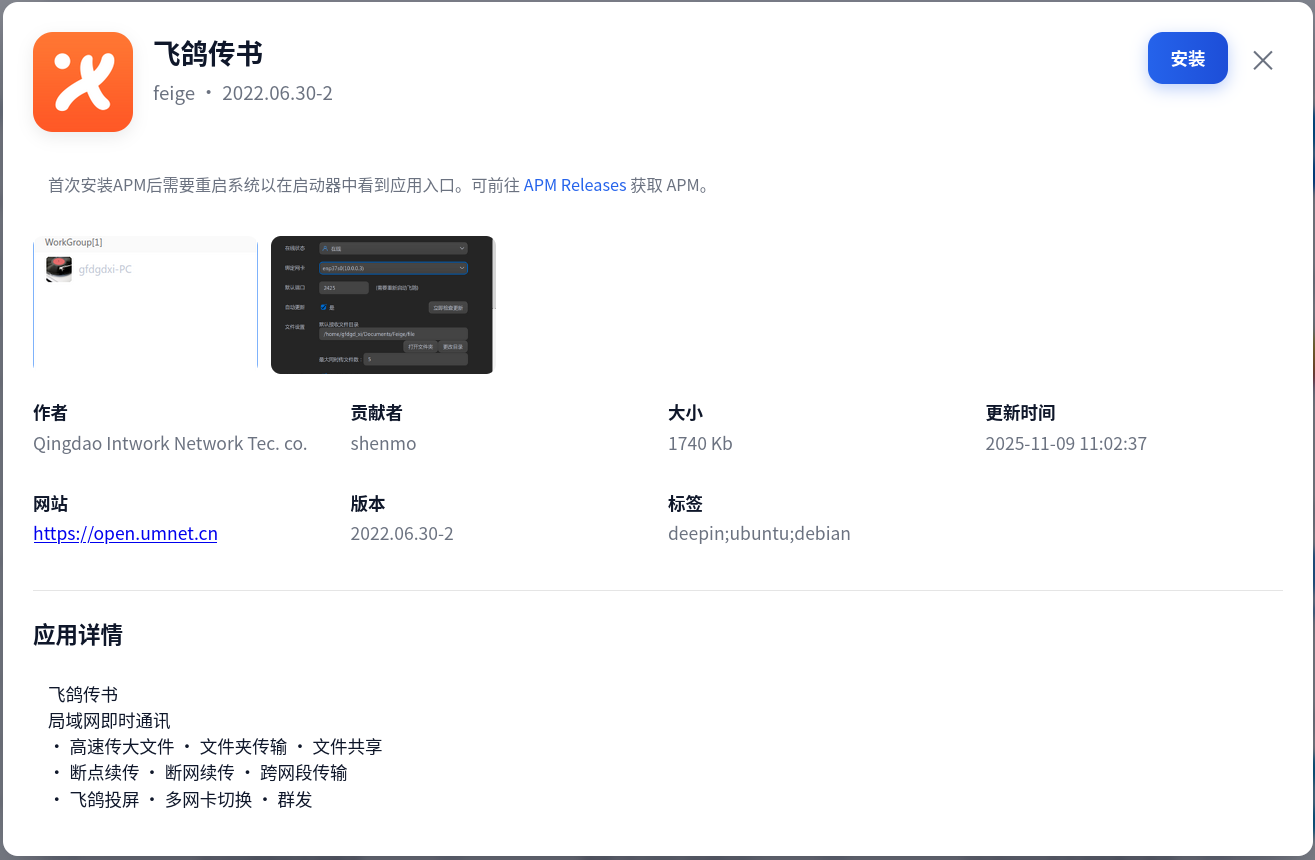Click the 更改目录 button in the preview

(x=452, y=347)
